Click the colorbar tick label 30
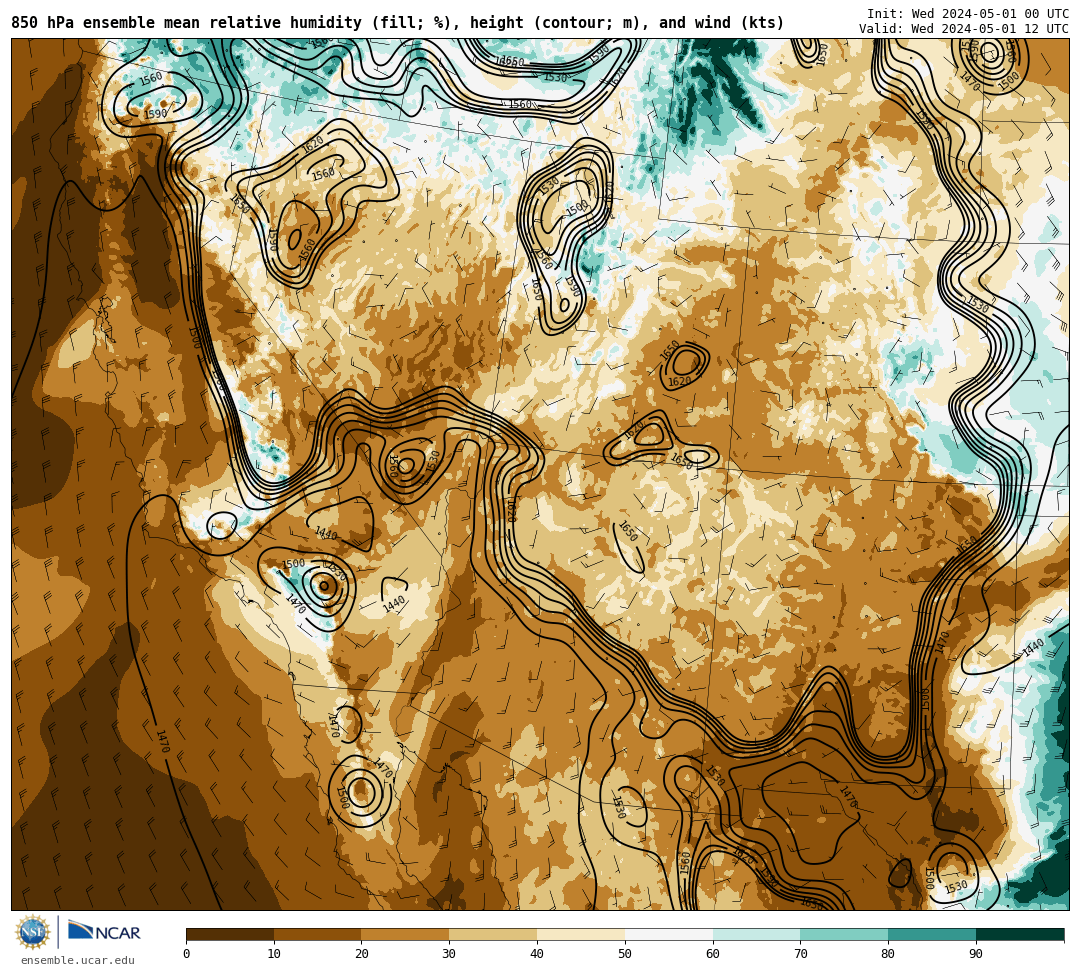This screenshot has height=973, width=1080. point(450,954)
